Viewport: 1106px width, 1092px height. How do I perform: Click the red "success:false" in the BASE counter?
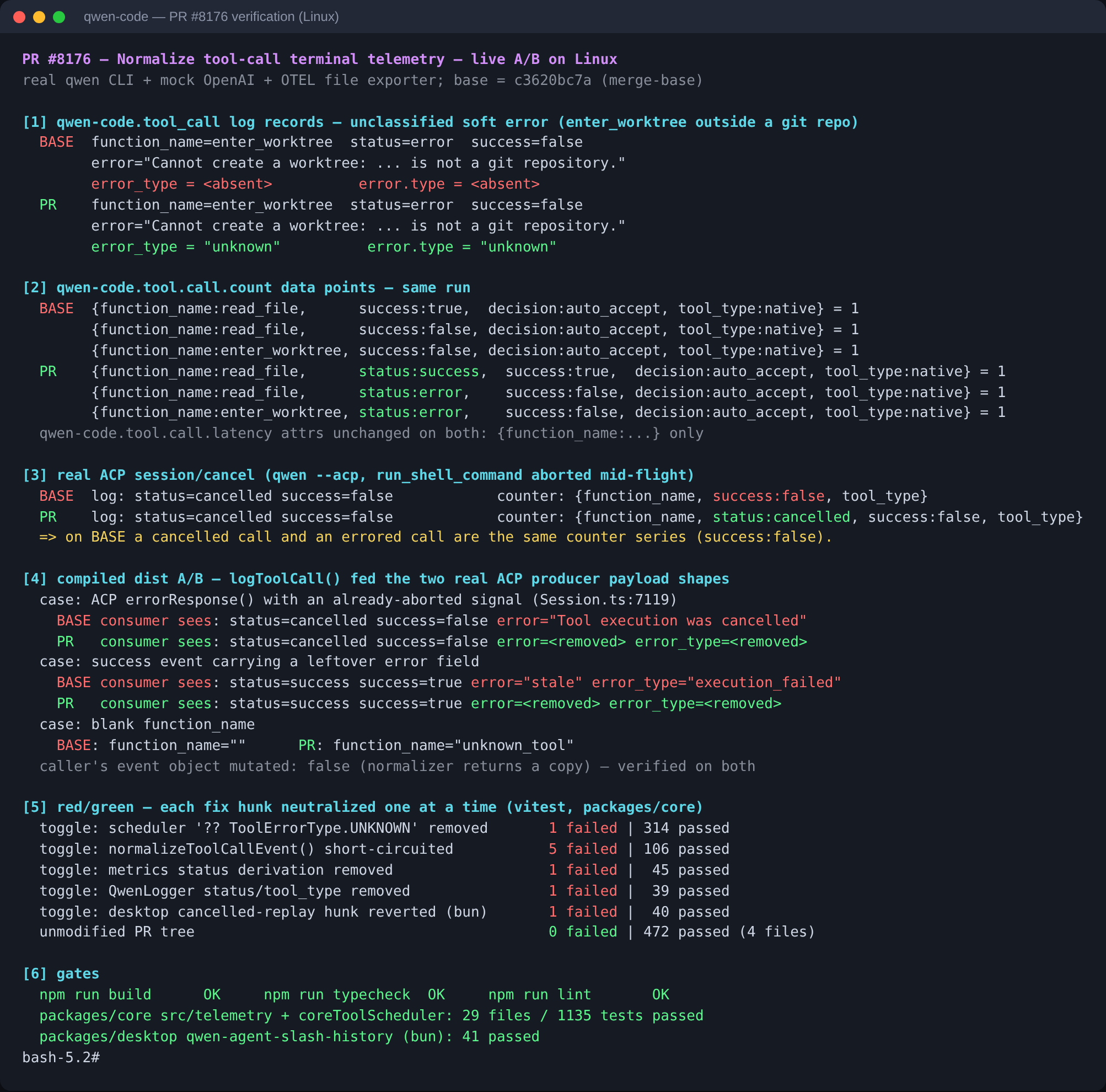pyautogui.click(x=768, y=496)
